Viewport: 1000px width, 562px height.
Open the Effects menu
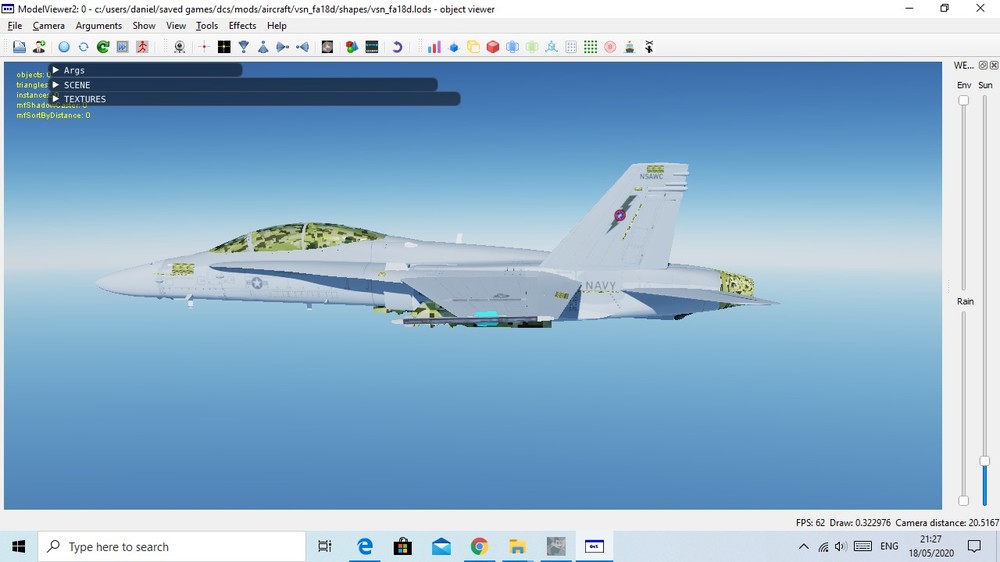point(242,26)
